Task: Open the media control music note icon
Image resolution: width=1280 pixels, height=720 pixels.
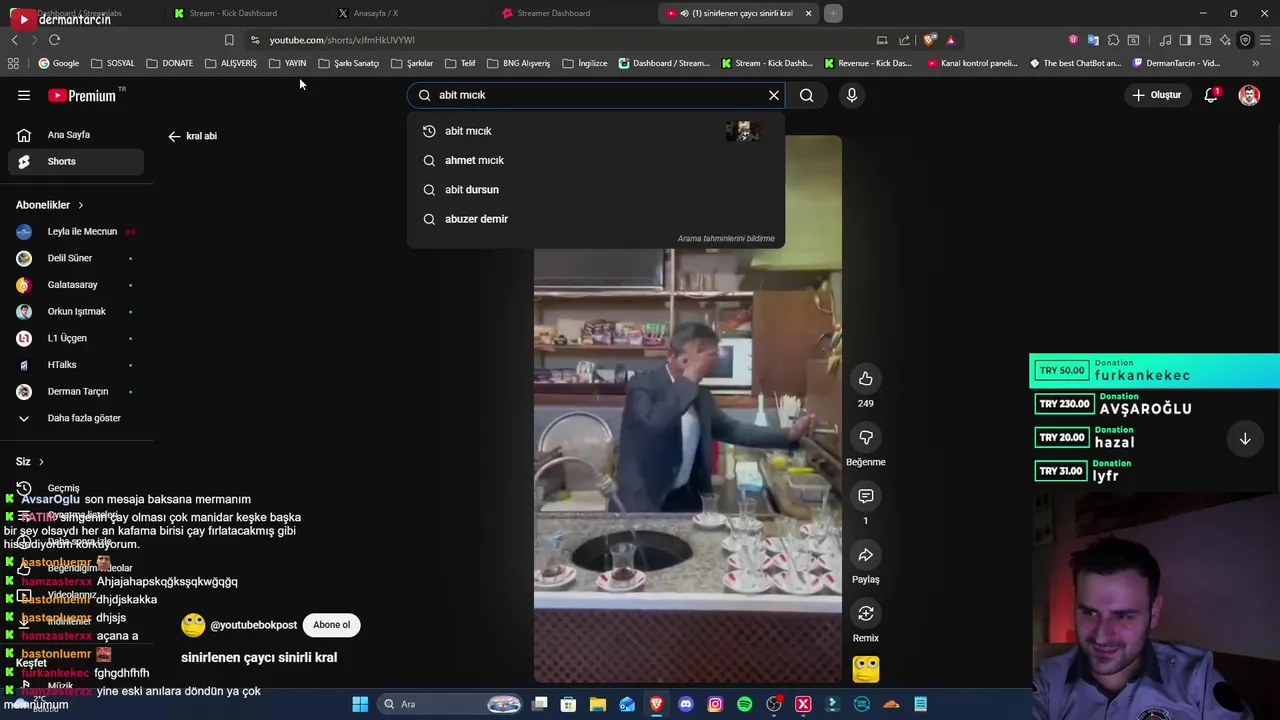Action: pyautogui.click(x=1165, y=40)
